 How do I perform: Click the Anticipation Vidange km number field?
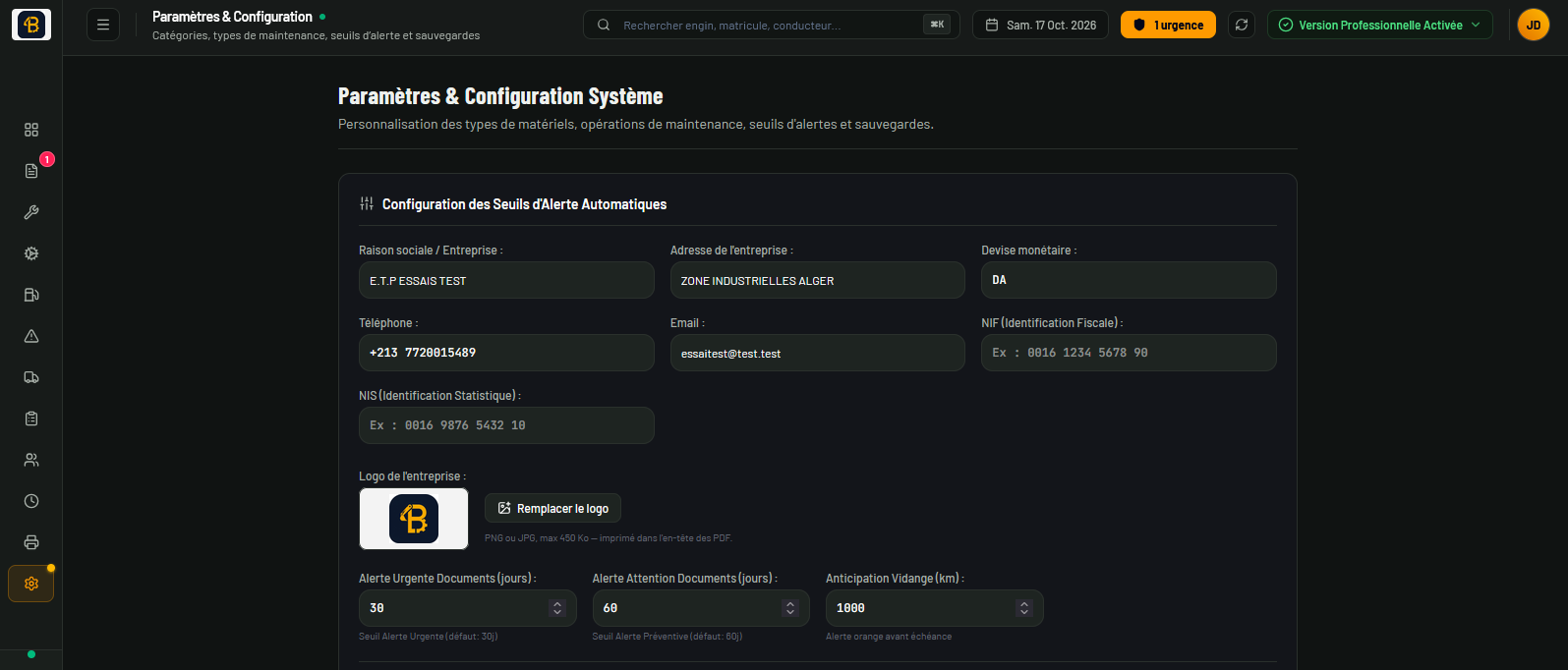pyautogui.click(x=934, y=608)
